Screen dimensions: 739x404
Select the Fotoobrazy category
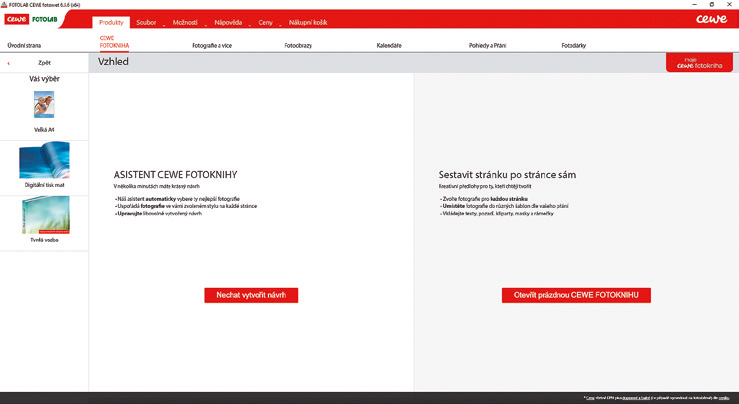point(298,46)
